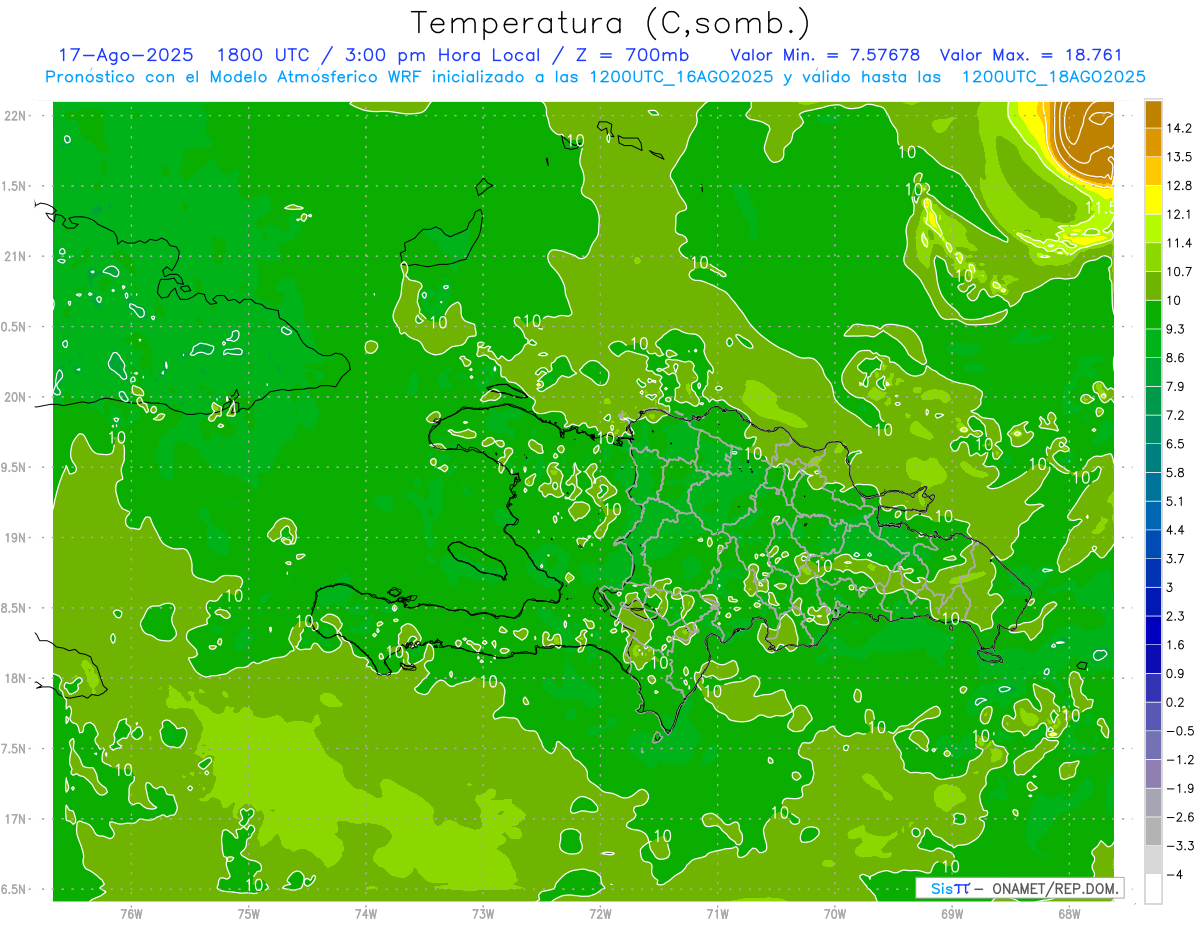The width and height of the screenshot is (1200, 927).
Task: Click the '-1.9' colorbar value
Action: pos(1180,789)
